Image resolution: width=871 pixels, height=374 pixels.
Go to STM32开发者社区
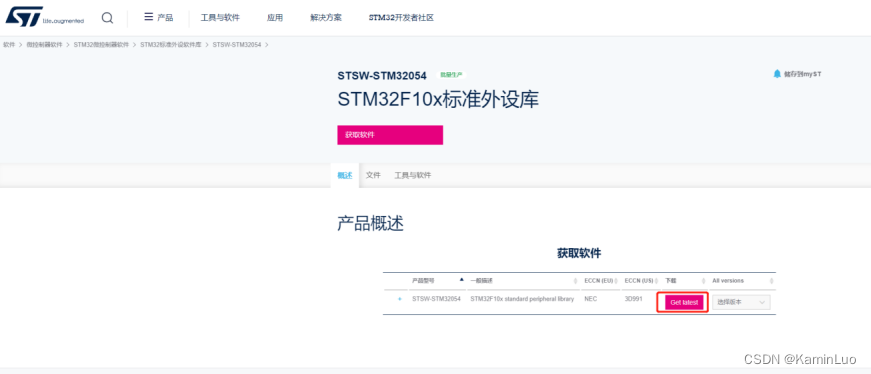click(x=401, y=18)
